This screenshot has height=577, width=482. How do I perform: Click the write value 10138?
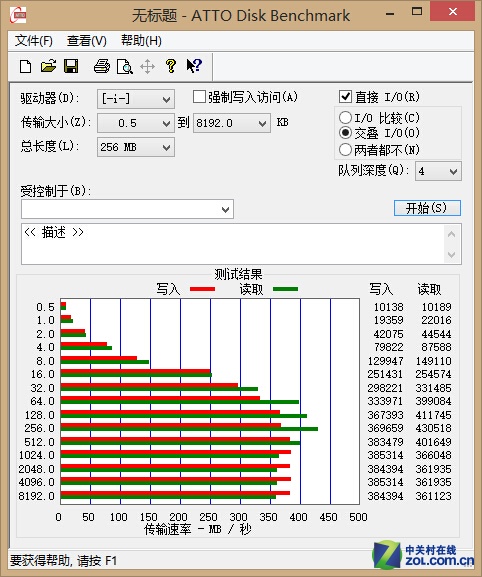click(389, 307)
